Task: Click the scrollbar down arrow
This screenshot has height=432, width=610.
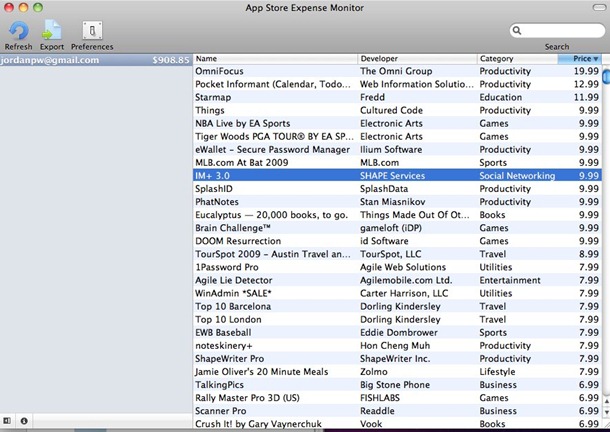Action: [x=606, y=412]
